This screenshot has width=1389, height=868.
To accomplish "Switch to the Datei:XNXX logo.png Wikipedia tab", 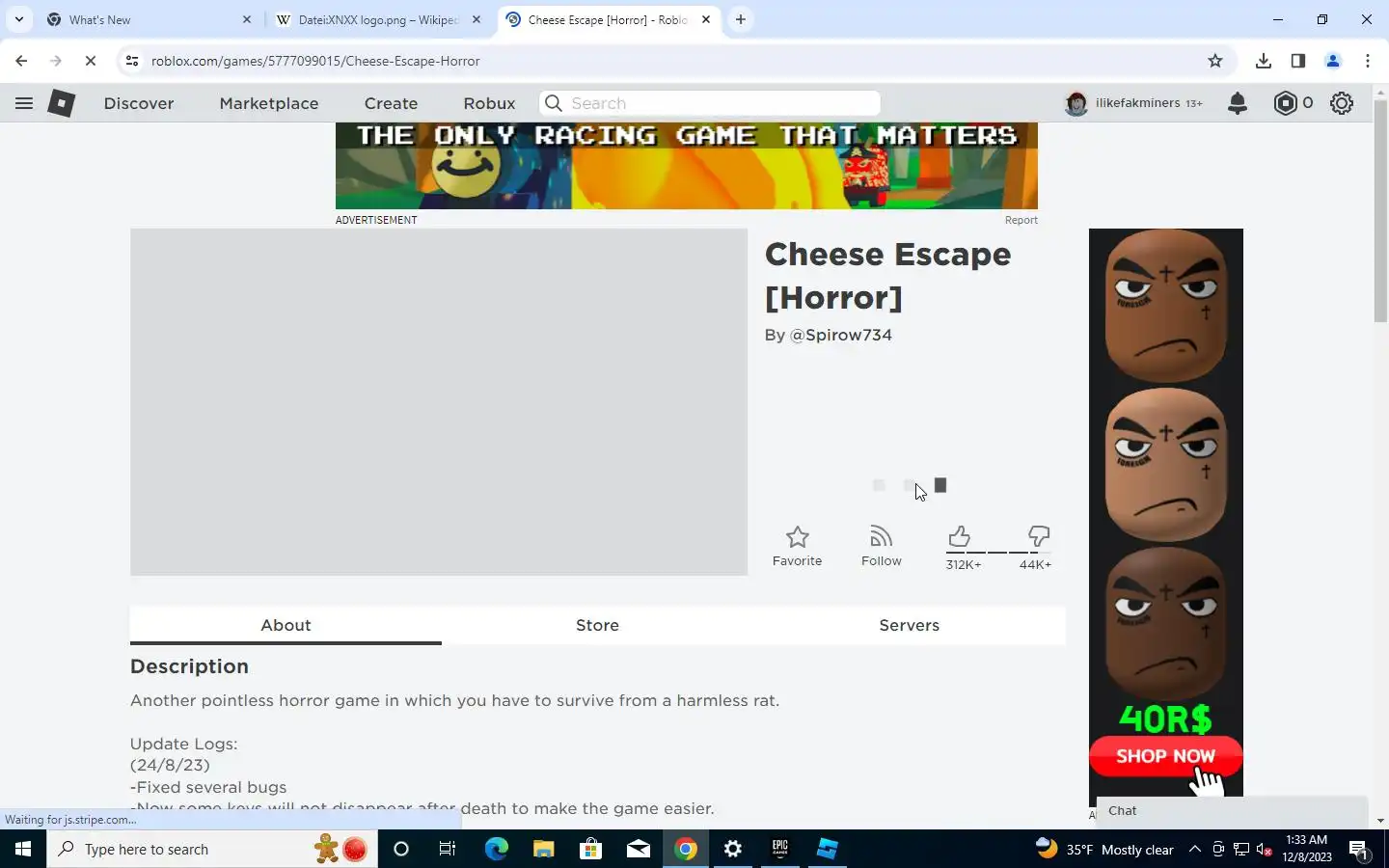I will [x=378, y=19].
